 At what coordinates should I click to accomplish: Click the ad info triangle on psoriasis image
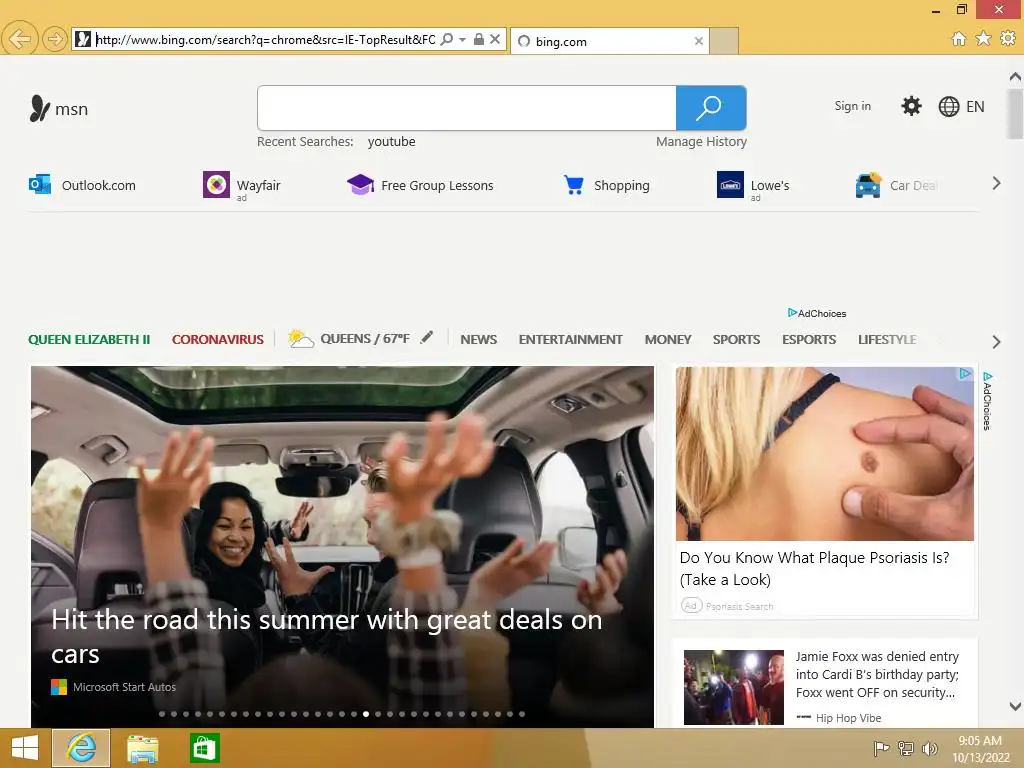(x=965, y=374)
